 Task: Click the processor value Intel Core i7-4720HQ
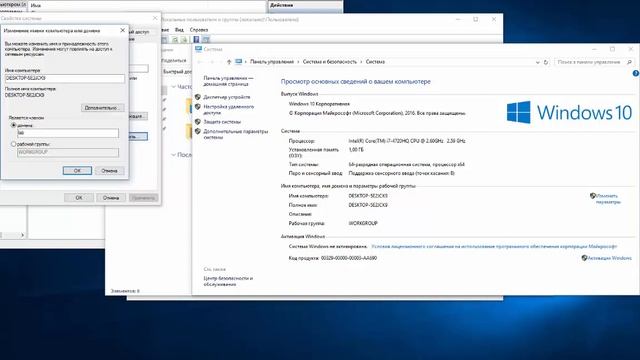(x=407, y=141)
